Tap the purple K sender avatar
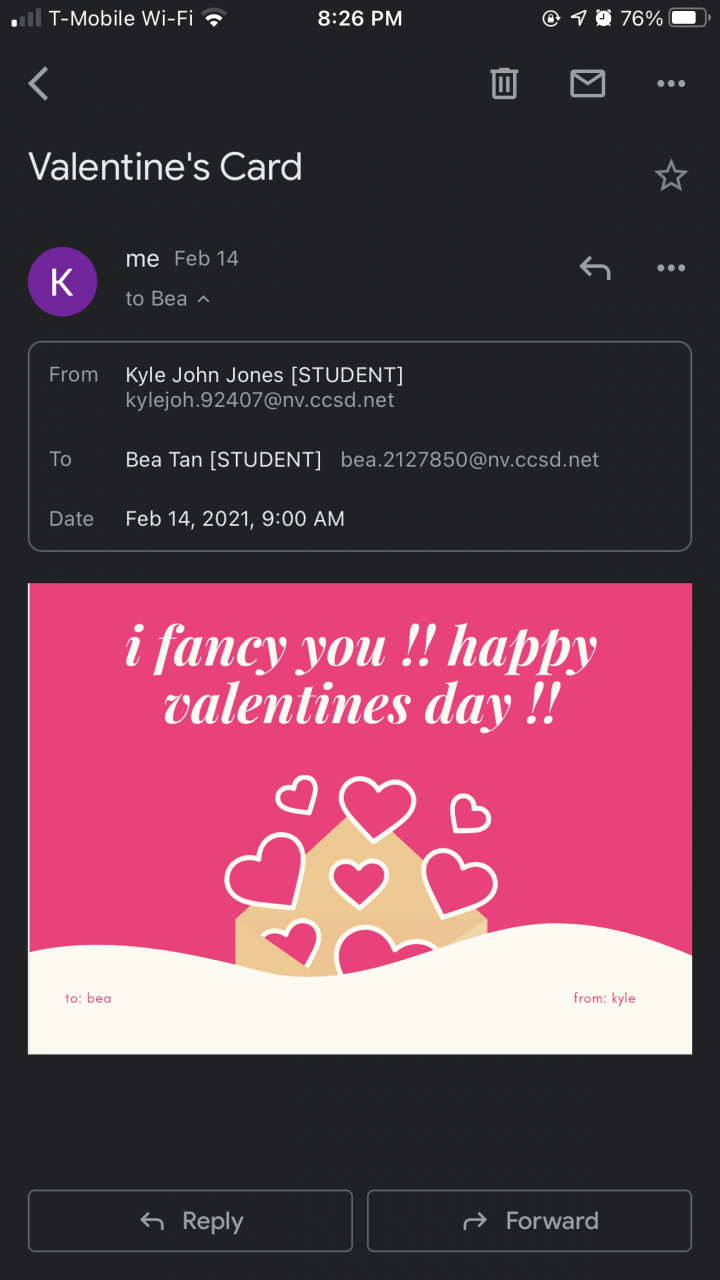This screenshot has width=720, height=1280. [62, 282]
